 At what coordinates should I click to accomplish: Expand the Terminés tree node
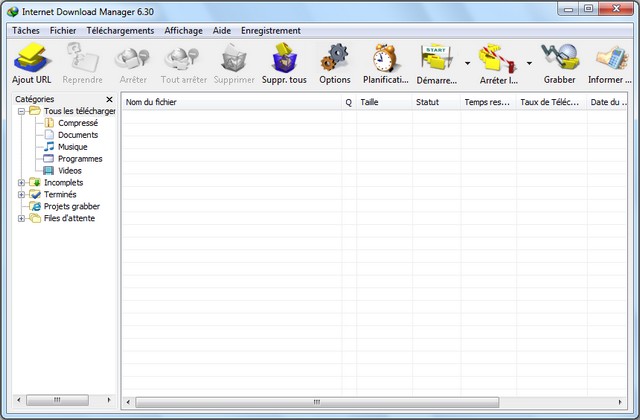[22, 195]
